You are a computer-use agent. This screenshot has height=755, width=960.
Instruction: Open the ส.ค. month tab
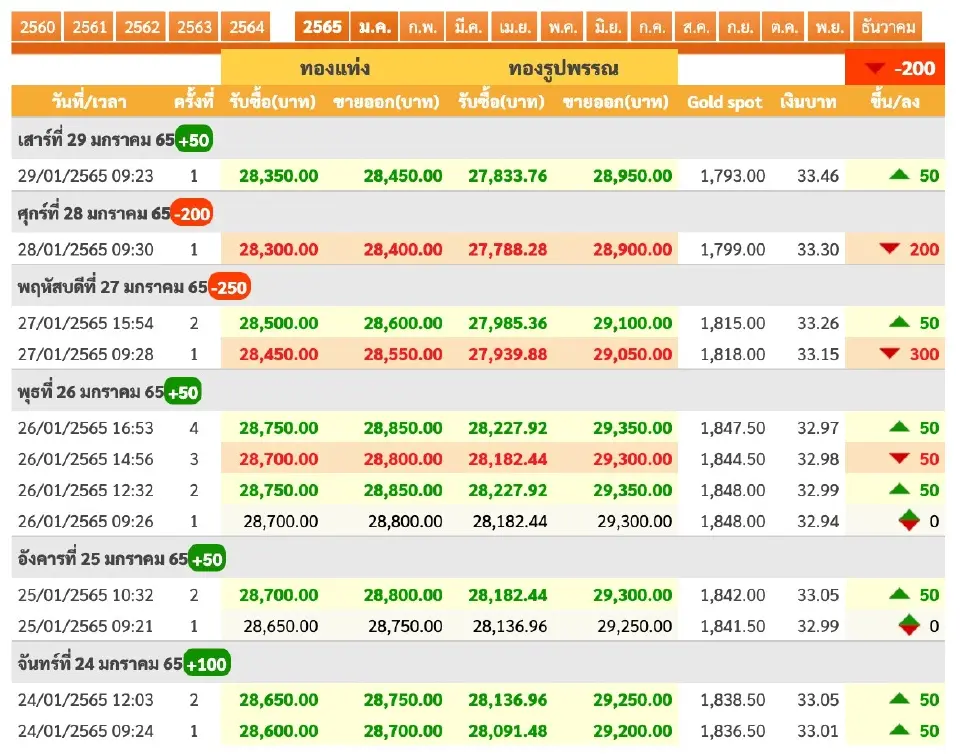696,27
